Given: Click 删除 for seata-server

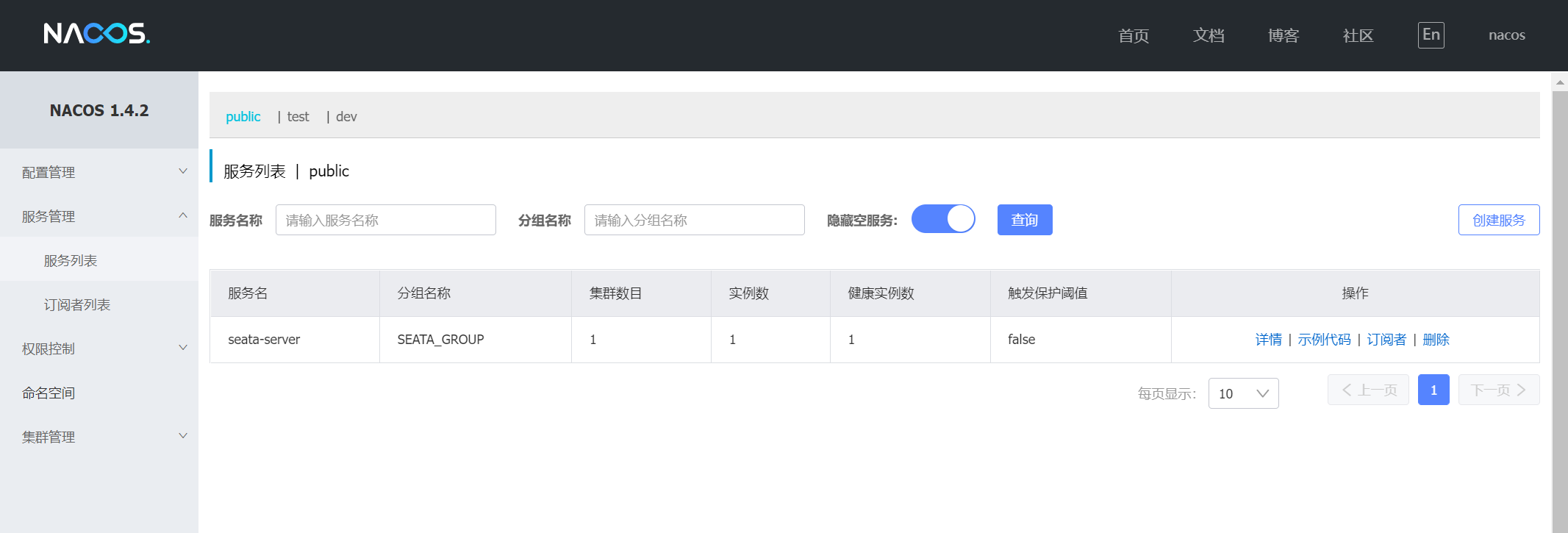Looking at the screenshot, I should (x=1436, y=340).
